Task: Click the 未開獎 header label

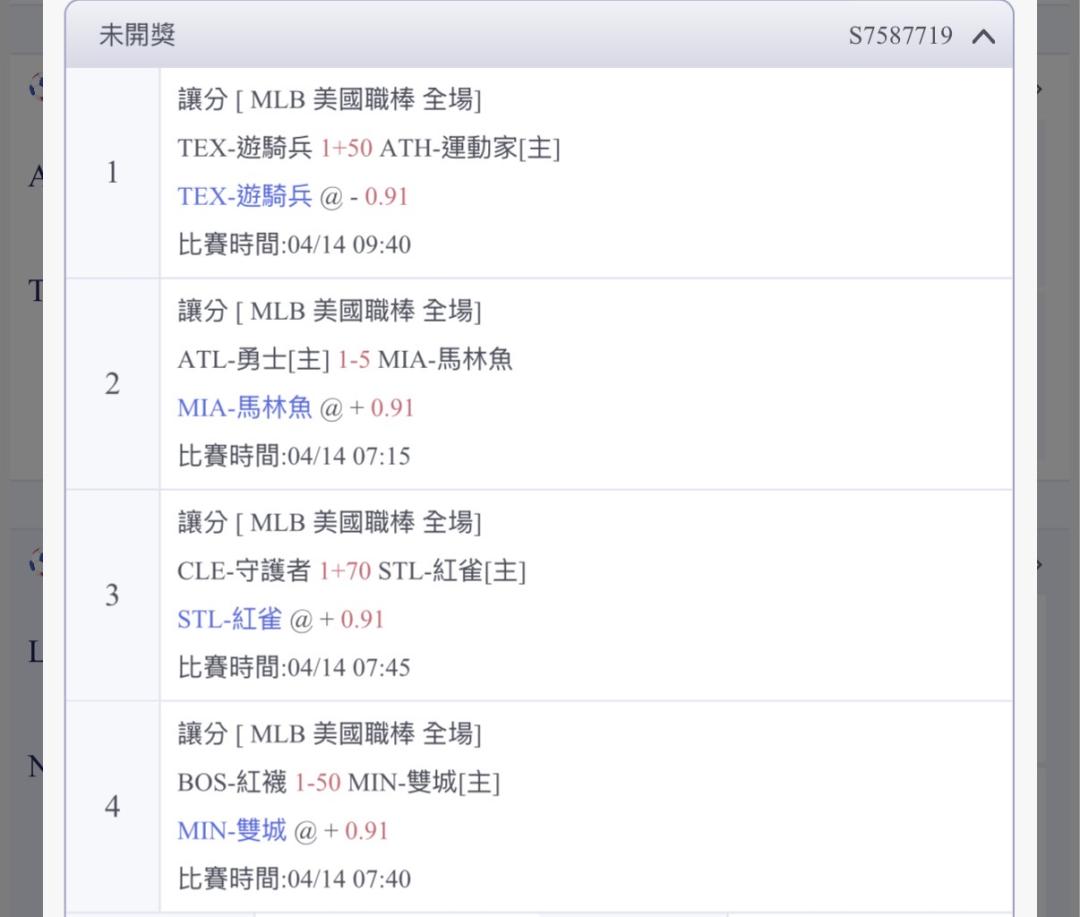Action: point(137,35)
